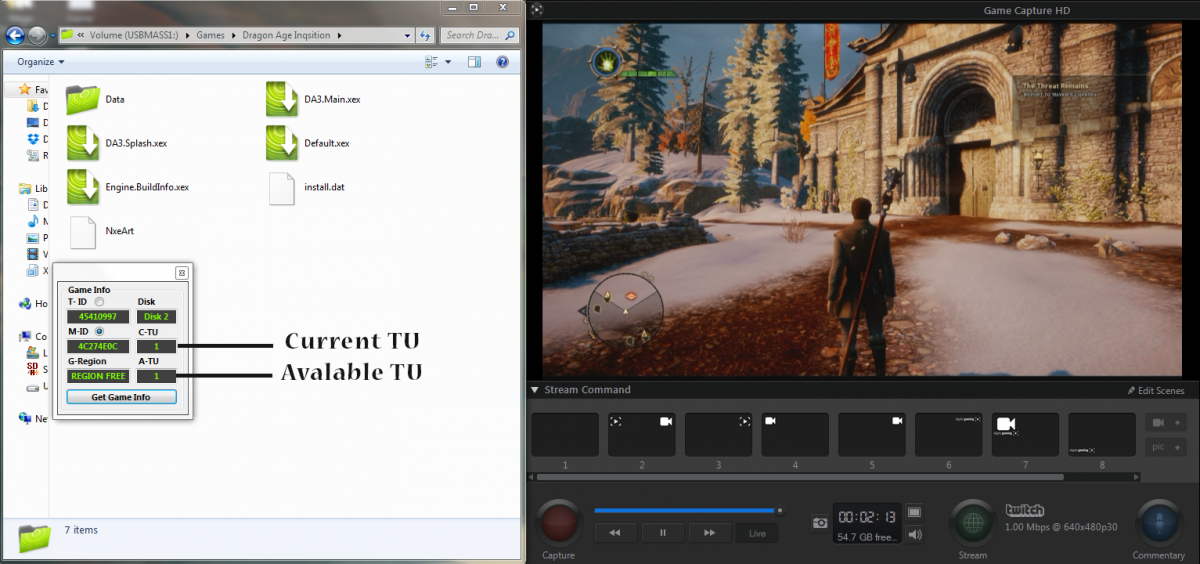The image size is (1200, 564).
Task: Take a snapshot with the camera icon
Action: (x=820, y=523)
